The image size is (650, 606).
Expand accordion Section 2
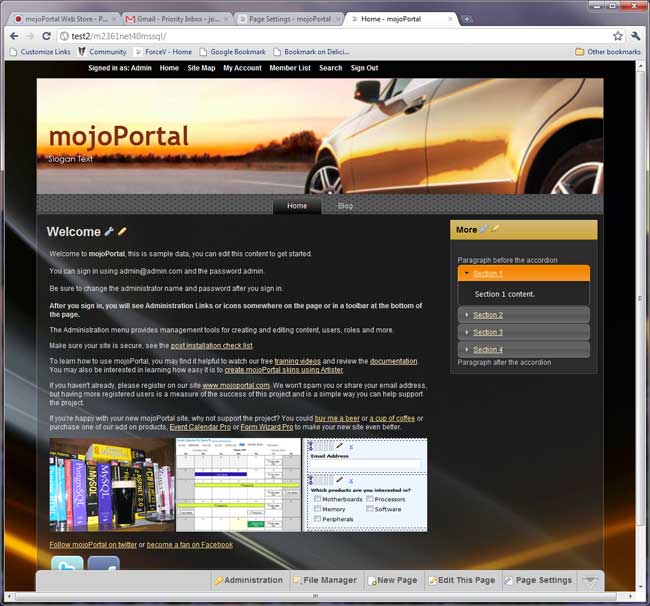pyautogui.click(x=487, y=315)
